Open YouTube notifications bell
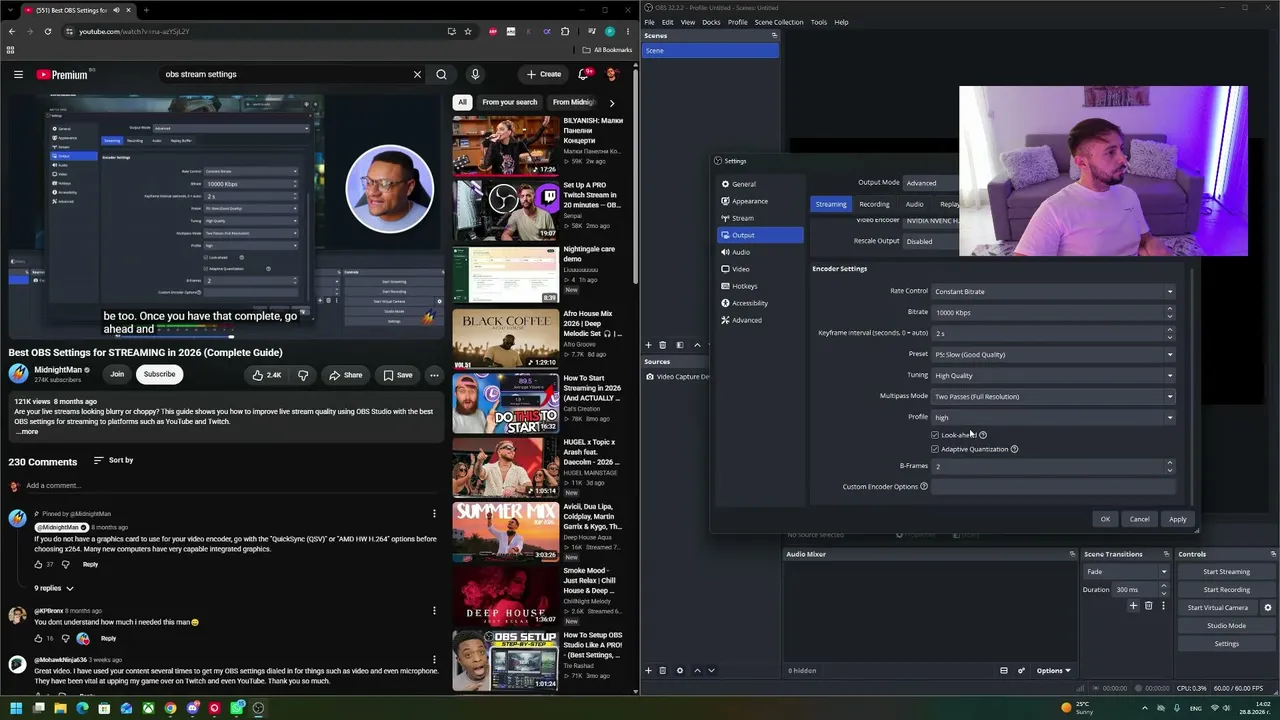The height and width of the screenshot is (720, 1280). click(583, 74)
